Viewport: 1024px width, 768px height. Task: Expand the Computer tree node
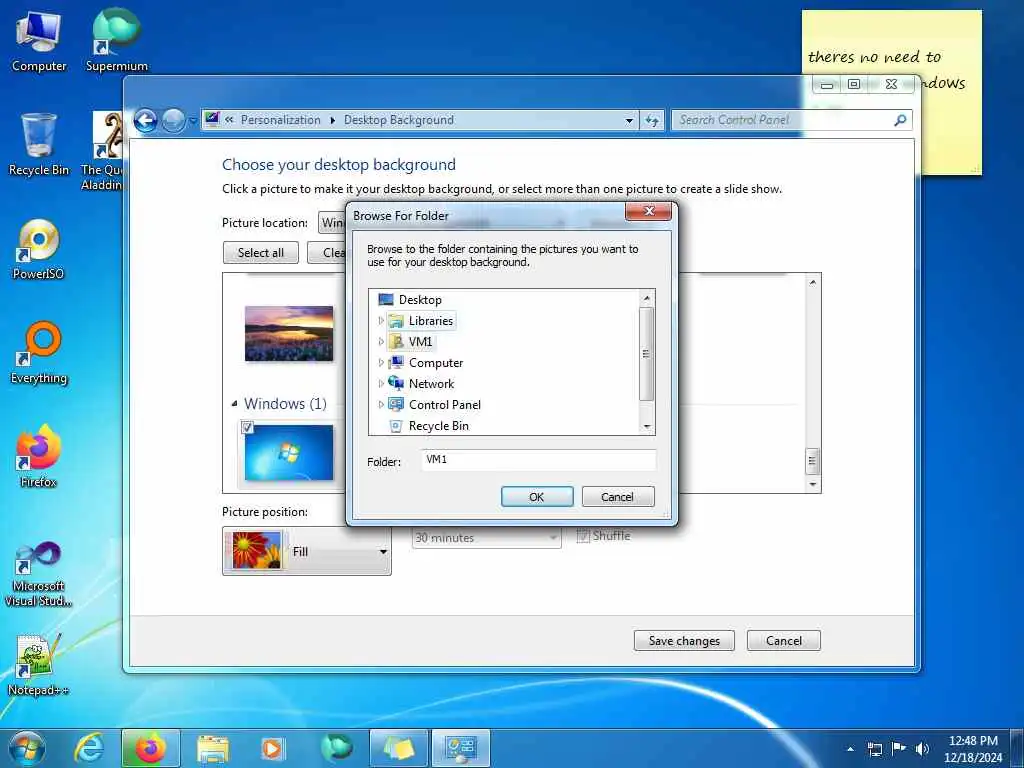click(381, 362)
